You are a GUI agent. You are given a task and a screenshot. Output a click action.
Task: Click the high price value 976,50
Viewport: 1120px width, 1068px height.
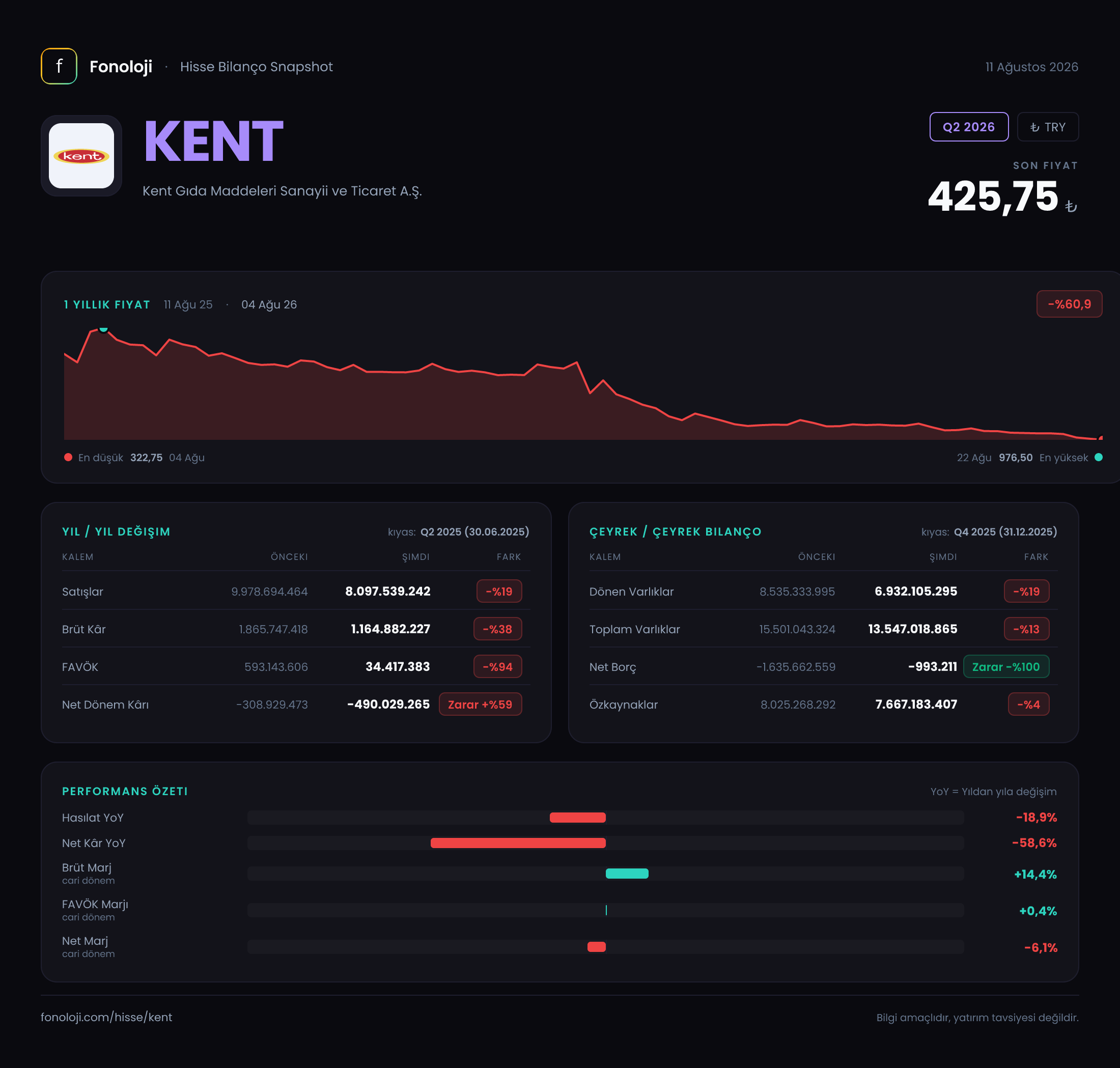[x=1015, y=457]
